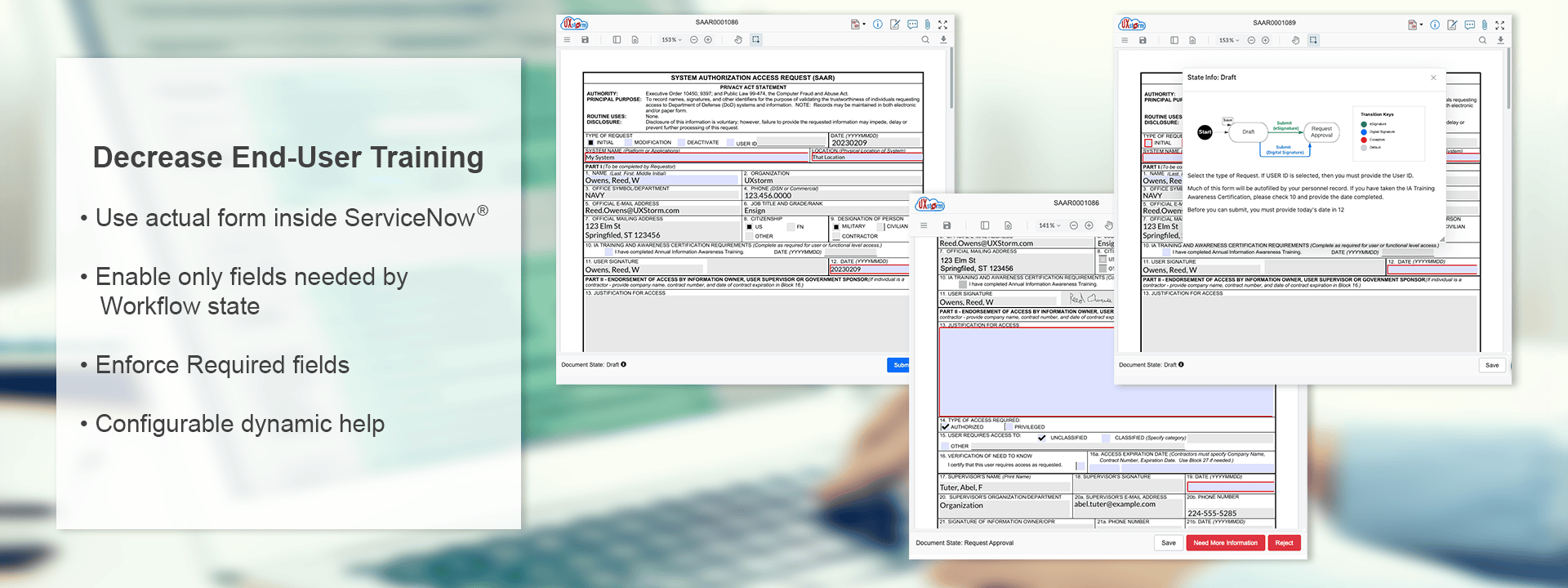This screenshot has height=588, width=1568.
Task: Select area selection tool in 153% SAAR0001086 window
Action: 756,39
